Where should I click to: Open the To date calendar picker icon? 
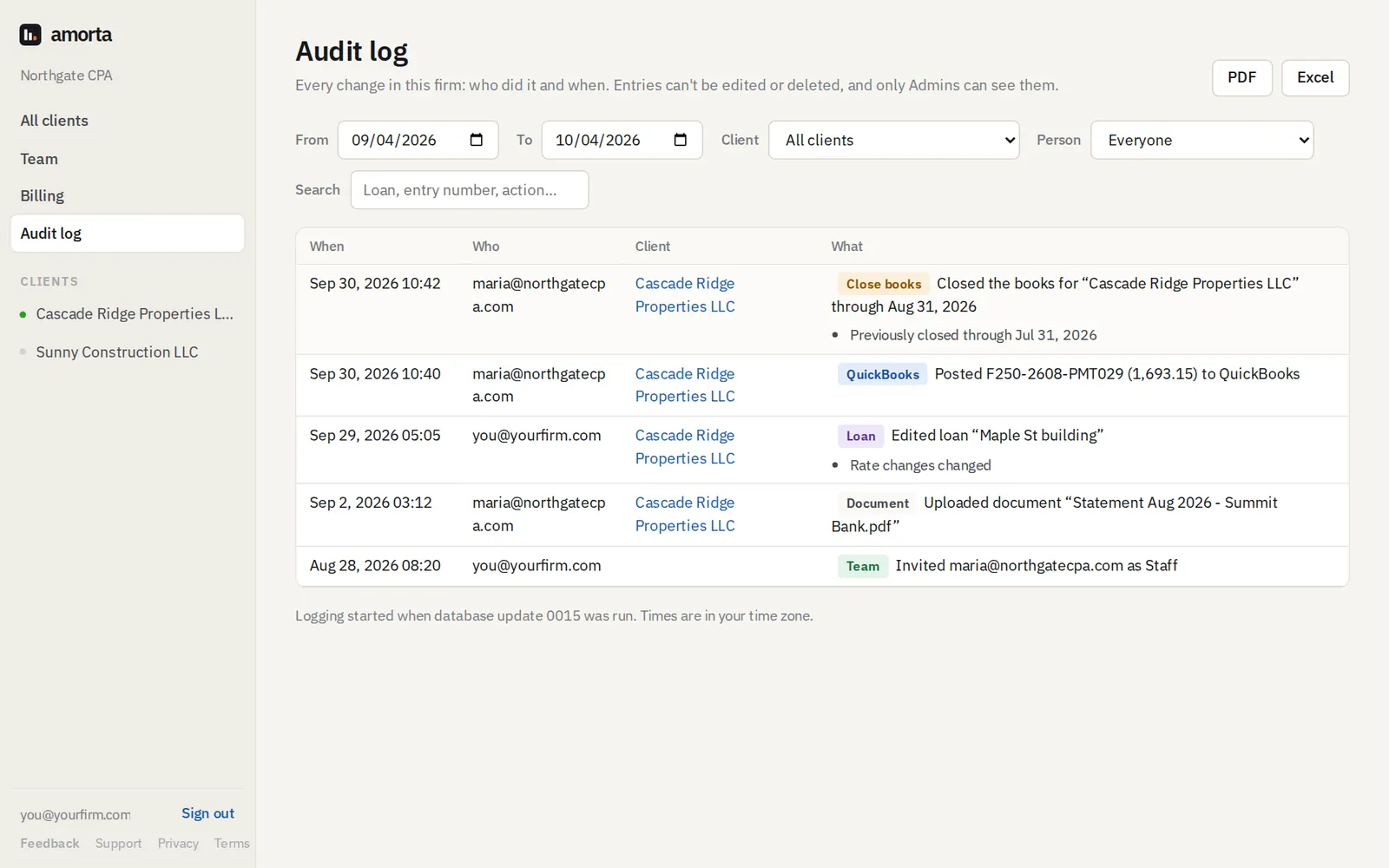680,140
